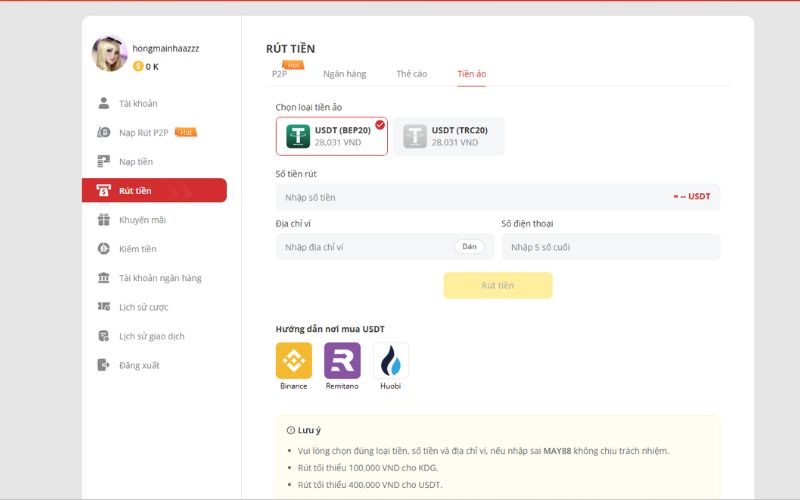Open Lịch sử giao dịch menu item
This screenshot has width=800, height=500.
[154, 336]
